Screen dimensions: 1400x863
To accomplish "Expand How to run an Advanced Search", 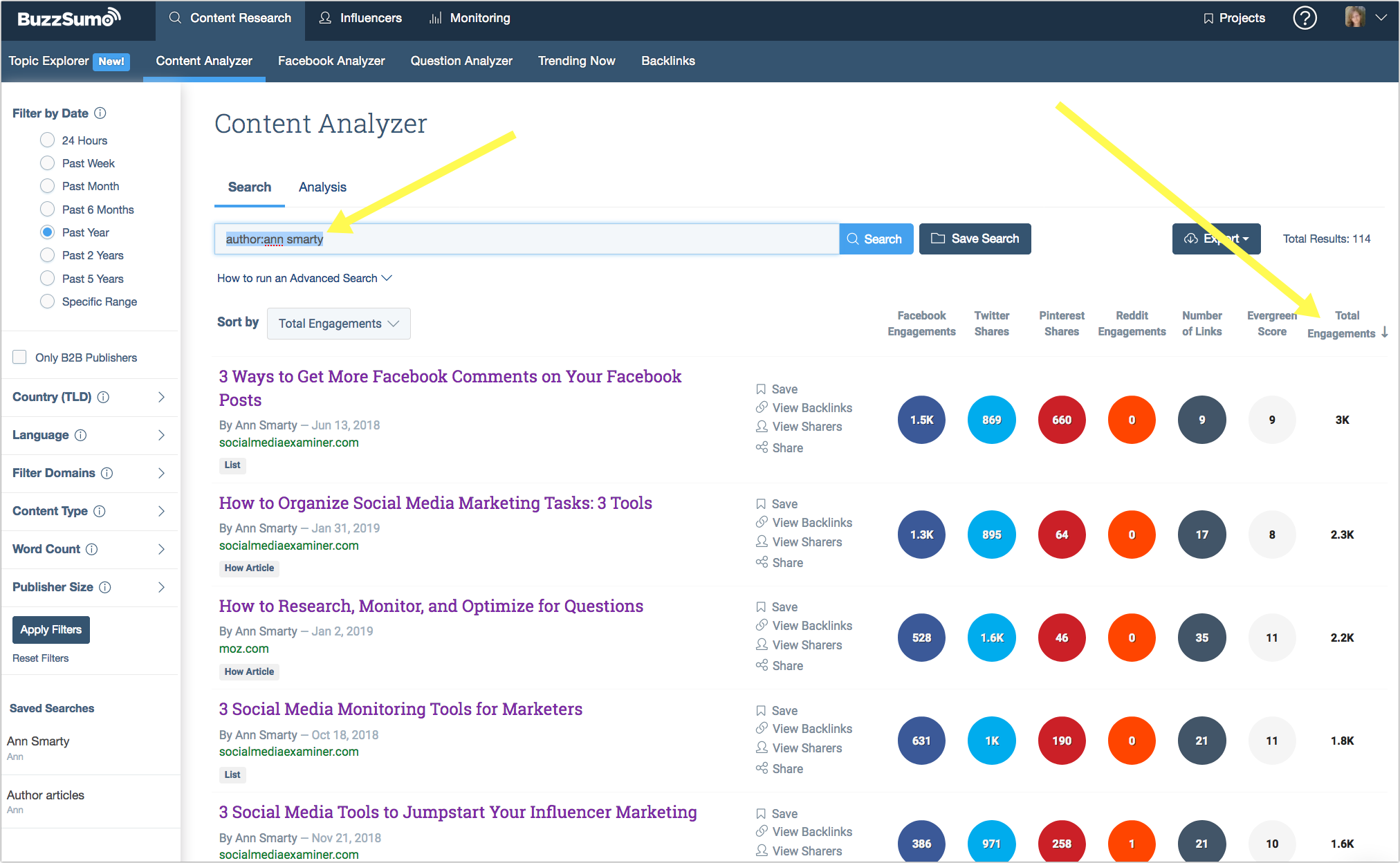I will 304,278.
